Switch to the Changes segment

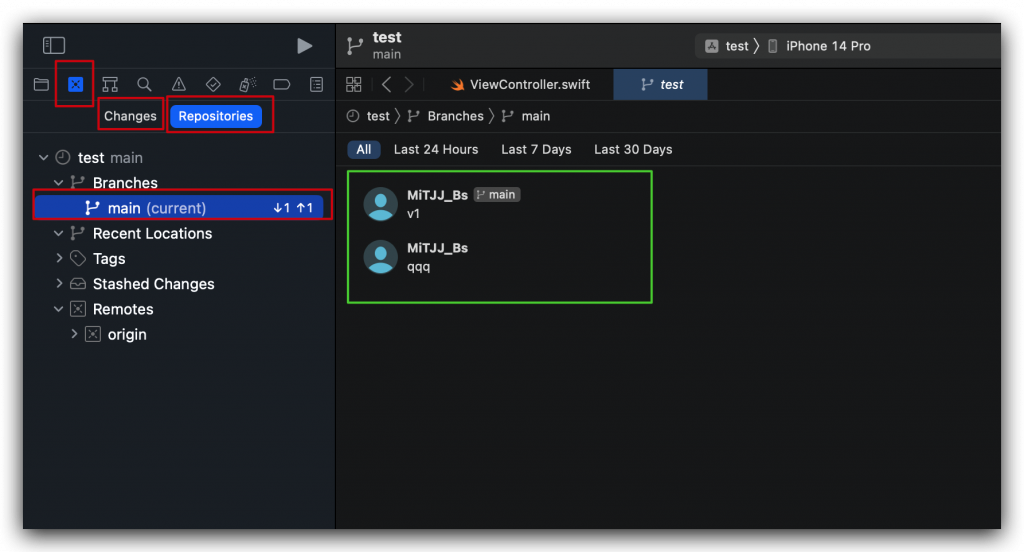click(x=130, y=116)
